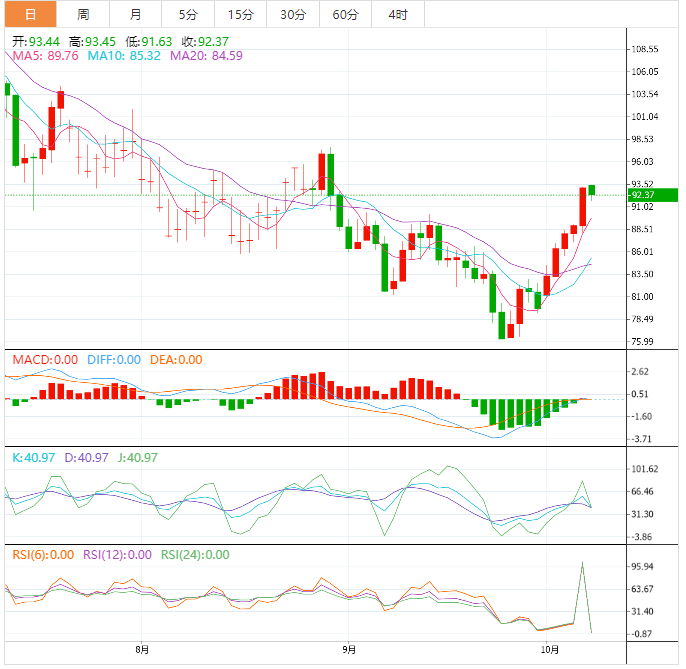Click the KDJ panel's K value label

click(33, 457)
